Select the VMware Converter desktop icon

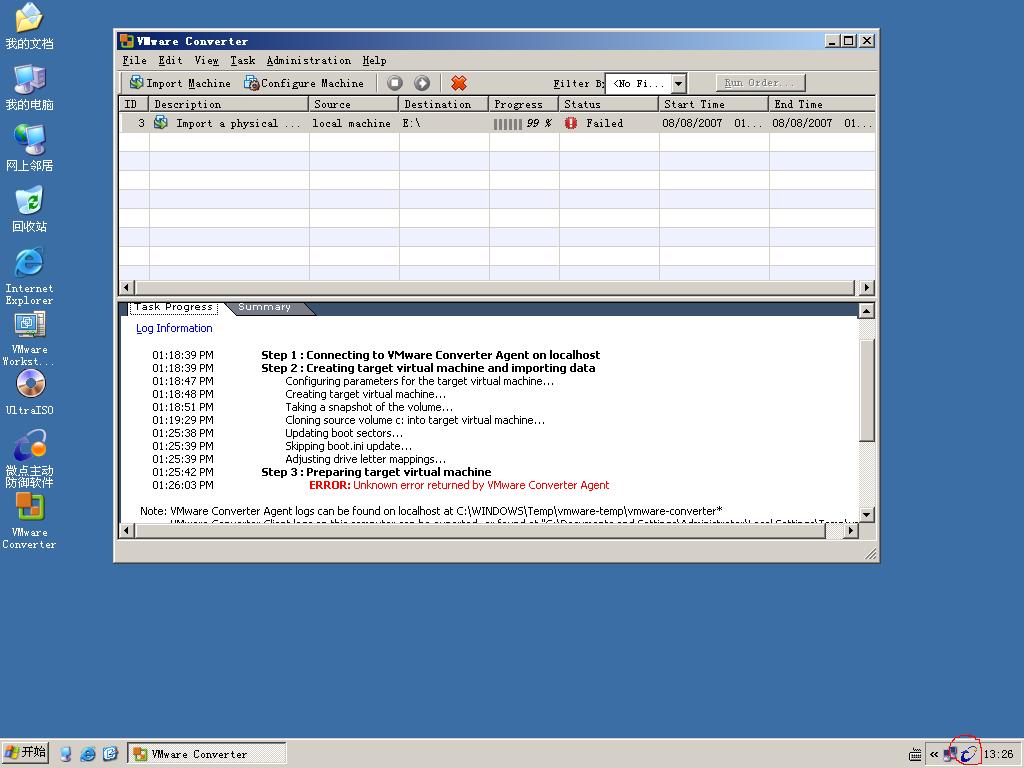click(29, 520)
